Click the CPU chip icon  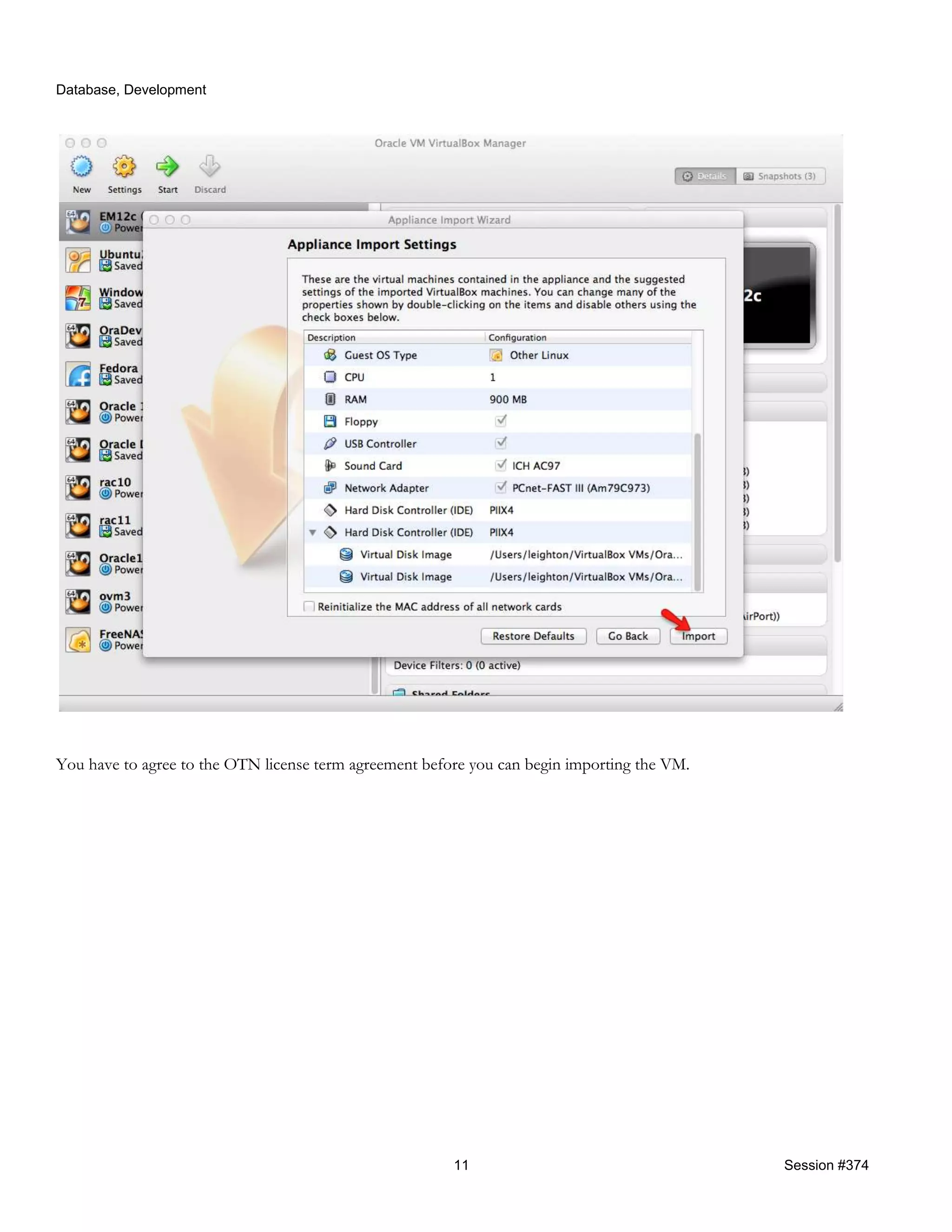point(330,377)
